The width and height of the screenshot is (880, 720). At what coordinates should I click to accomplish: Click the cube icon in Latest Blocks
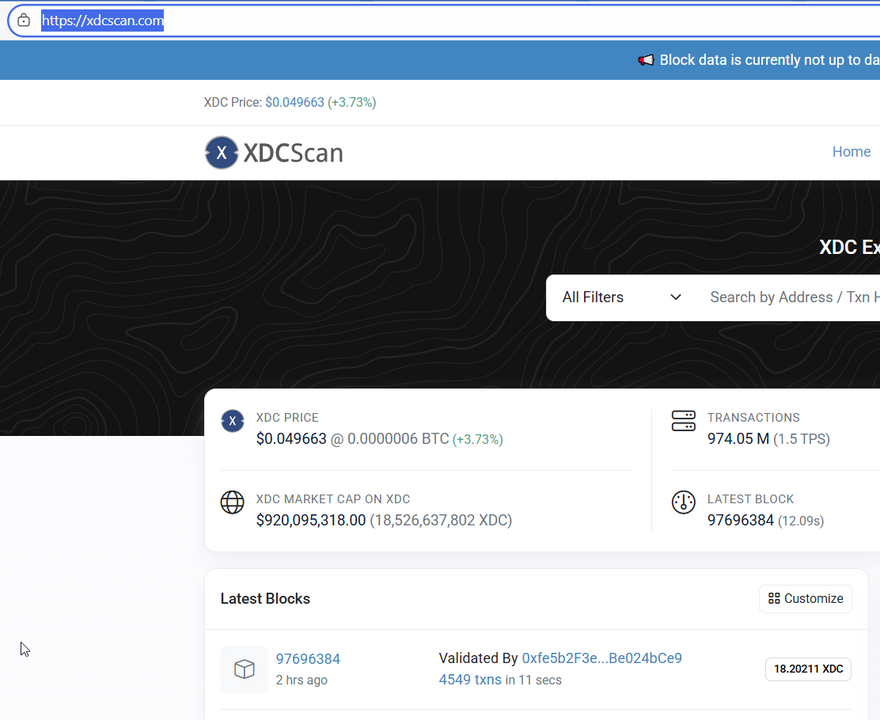pos(244,670)
